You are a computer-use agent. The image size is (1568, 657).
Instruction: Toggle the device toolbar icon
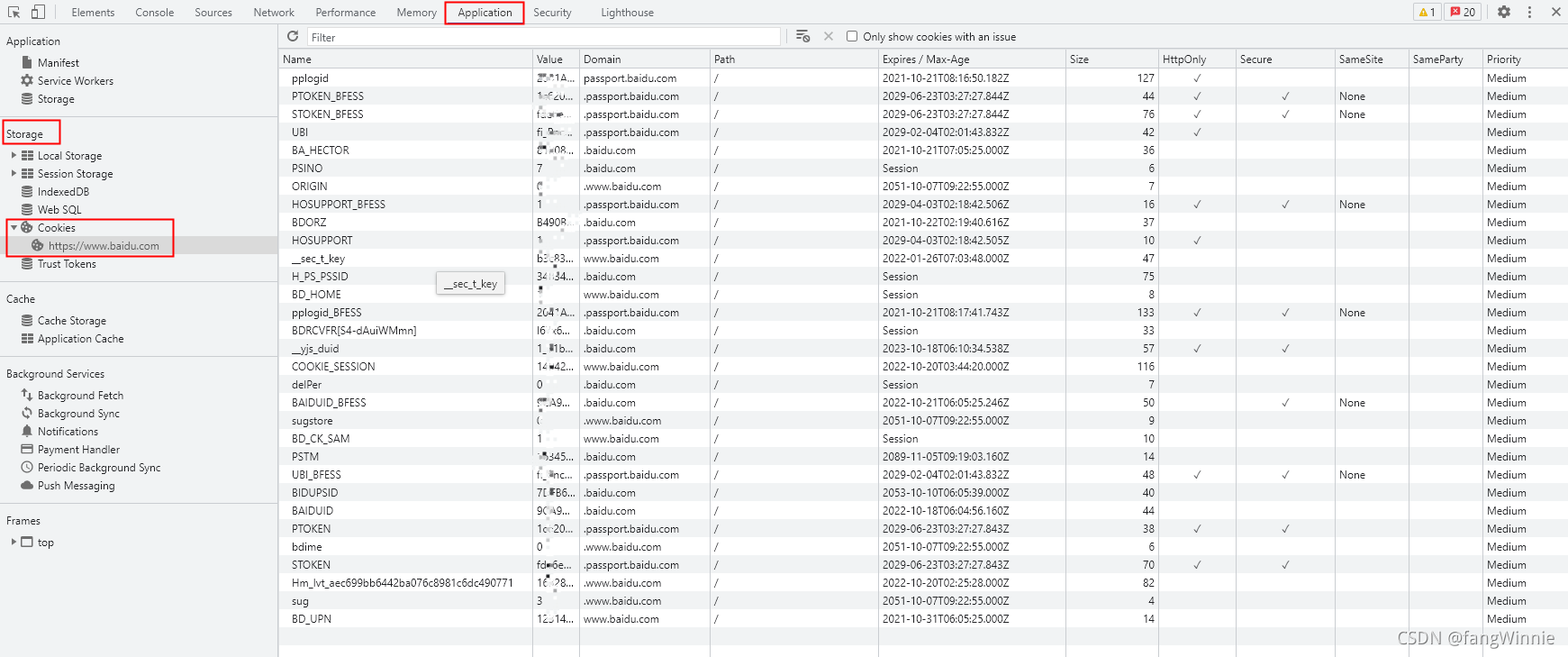pos(38,12)
